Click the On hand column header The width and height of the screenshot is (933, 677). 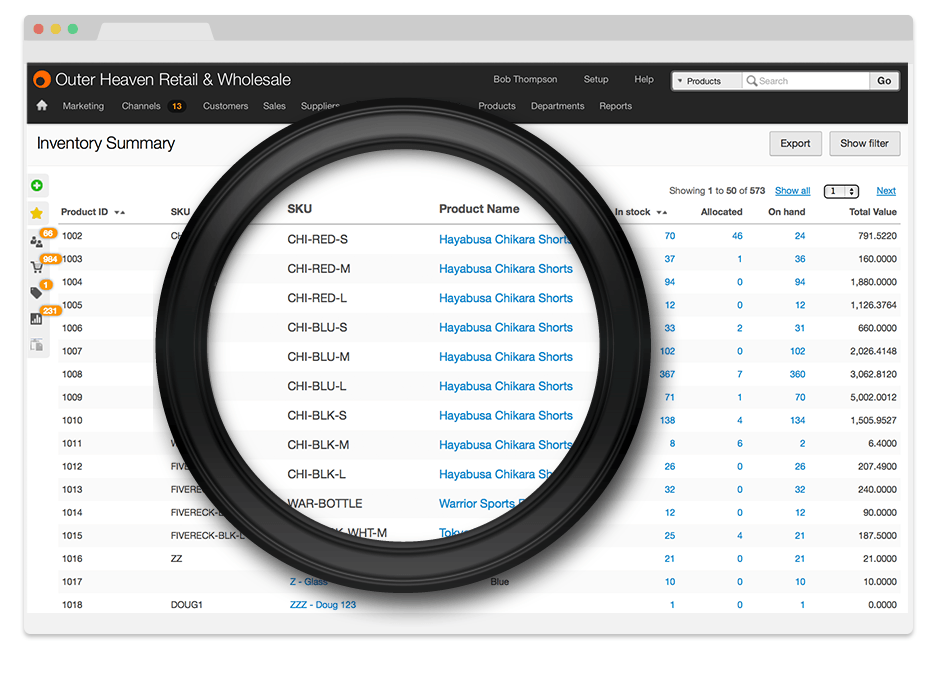pyautogui.click(x=787, y=212)
